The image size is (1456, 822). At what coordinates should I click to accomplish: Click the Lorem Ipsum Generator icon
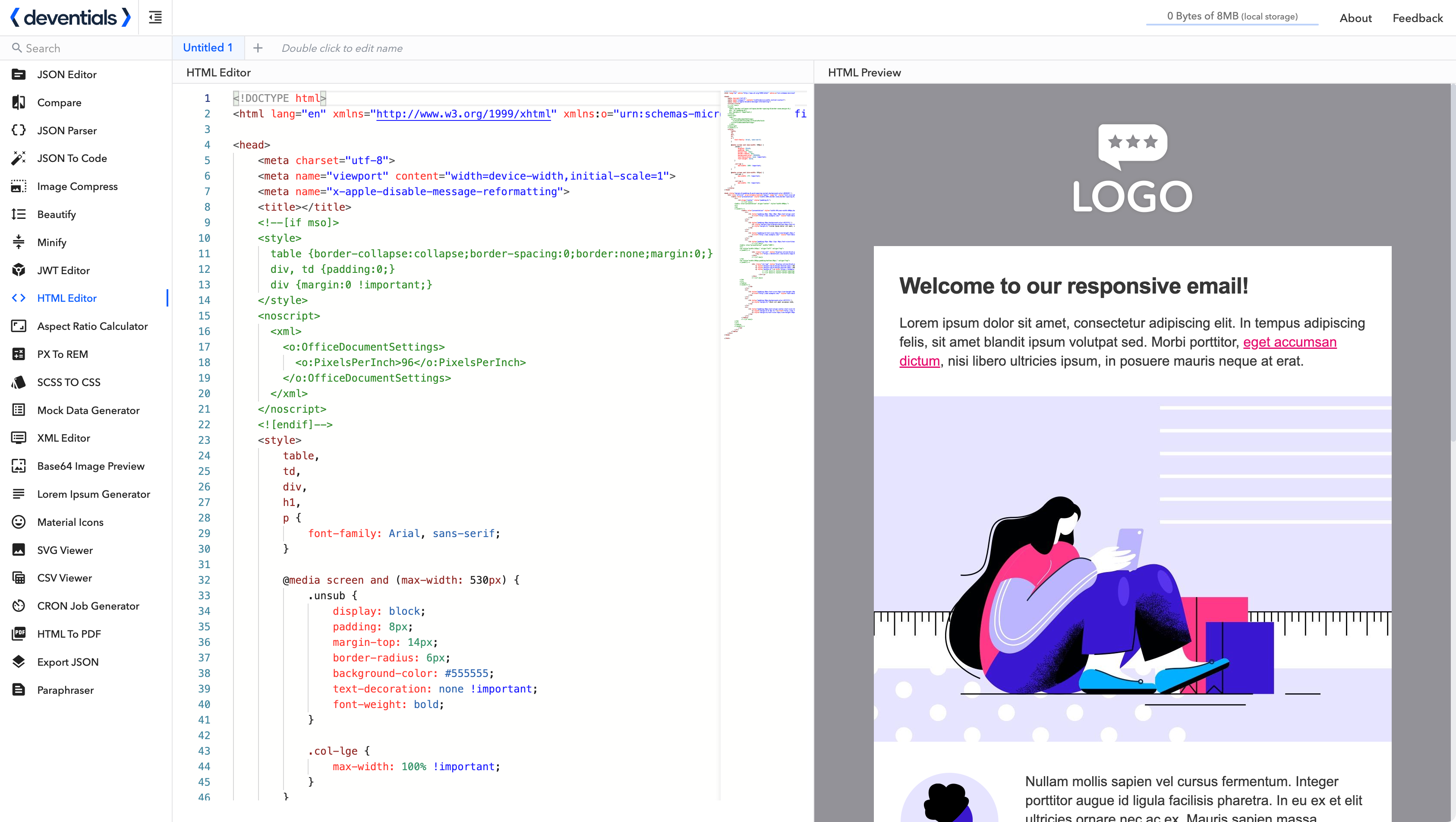[19, 494]
